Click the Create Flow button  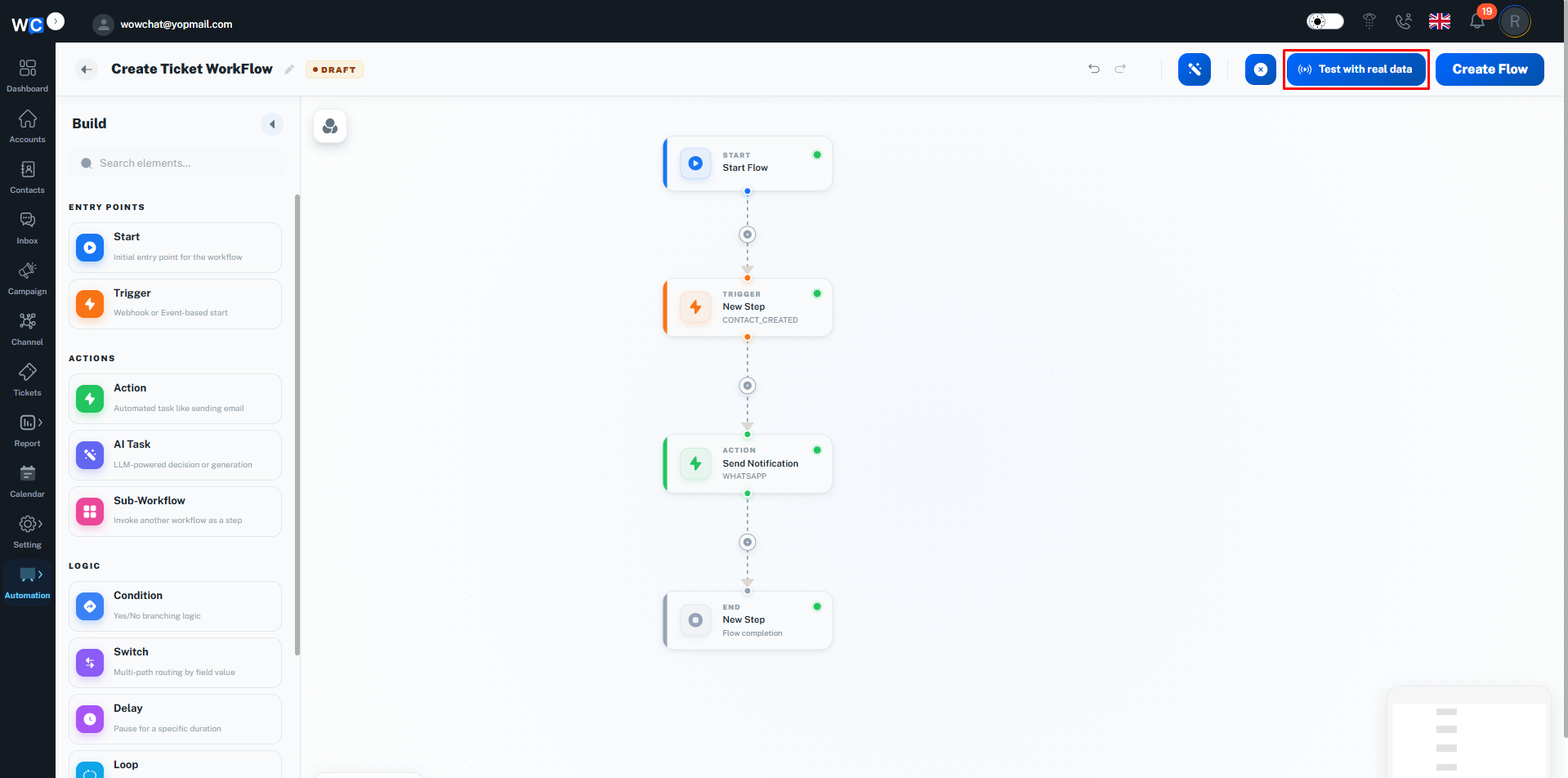1490,69
